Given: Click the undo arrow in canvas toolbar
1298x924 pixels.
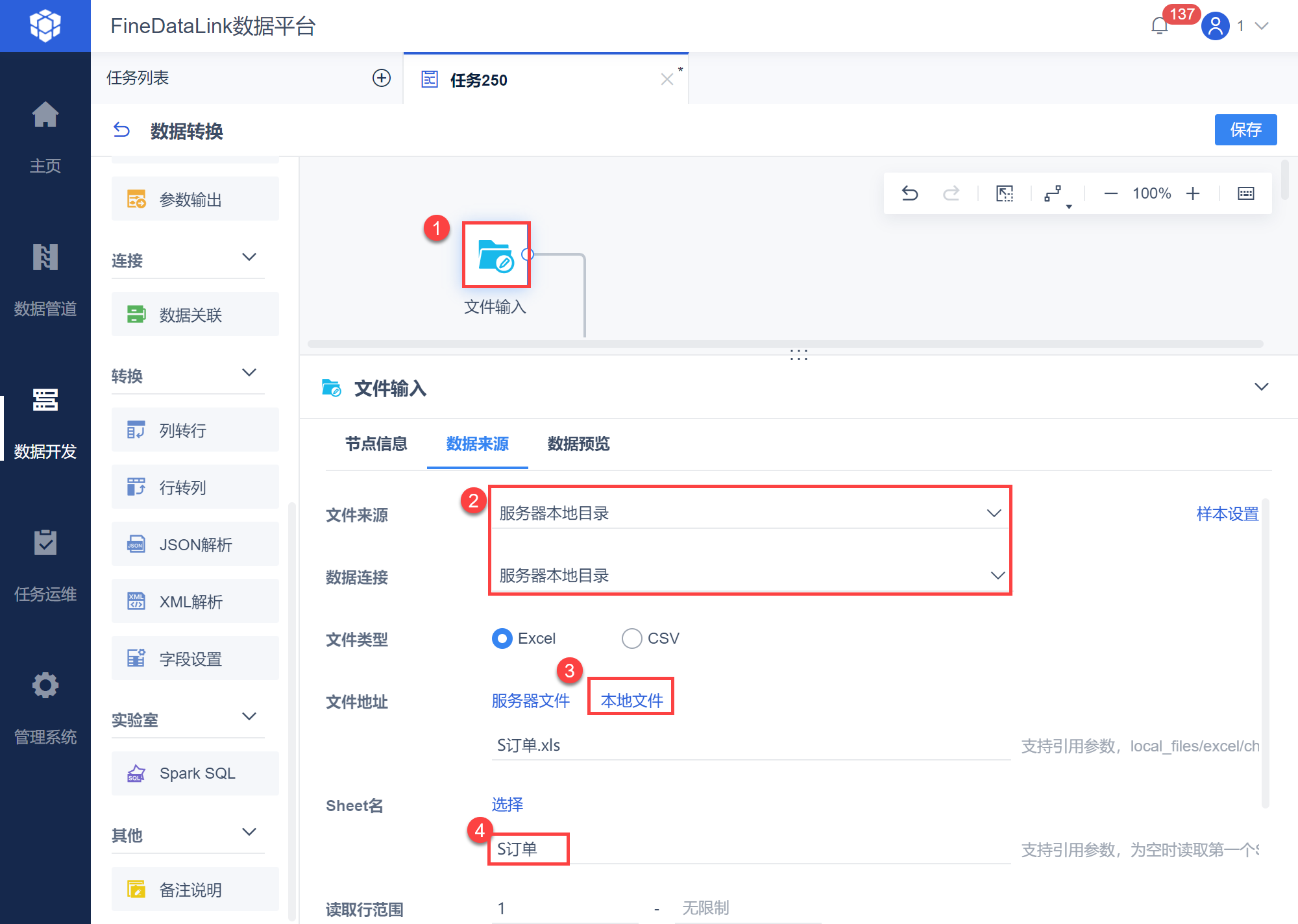Looking at the screenshot, I should click(x=910, y=193).
